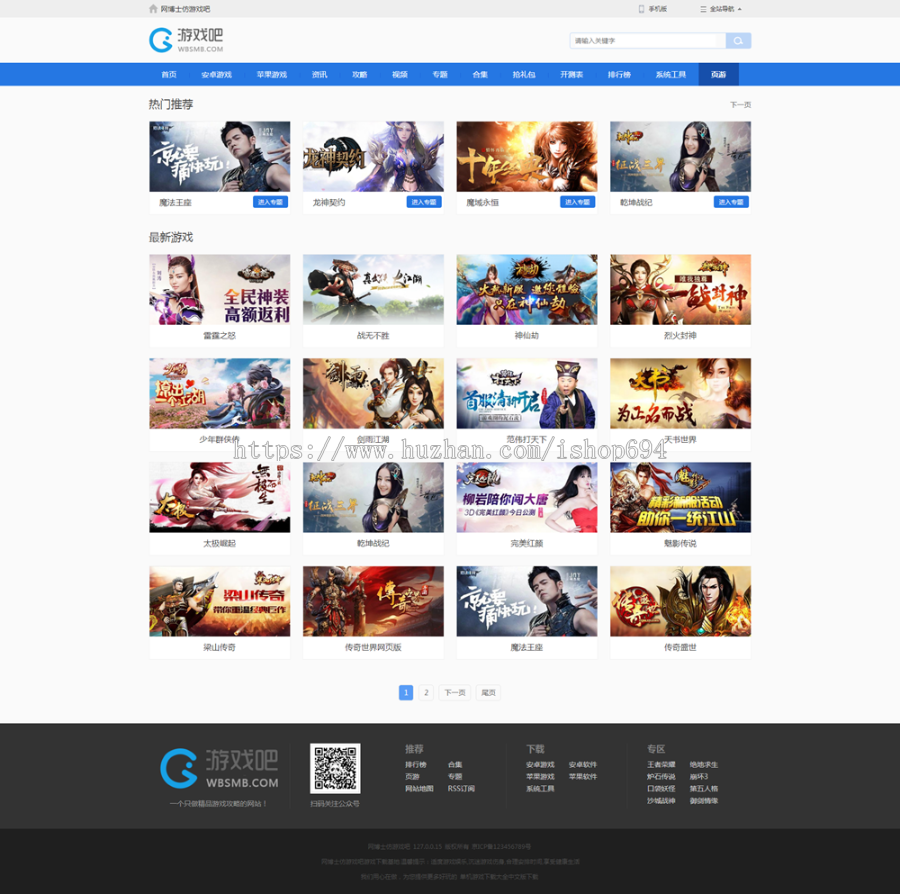Open 专题 in the blue nav bar
The height and width of the screenshot is (894, 900).
[x=440, y=75]
